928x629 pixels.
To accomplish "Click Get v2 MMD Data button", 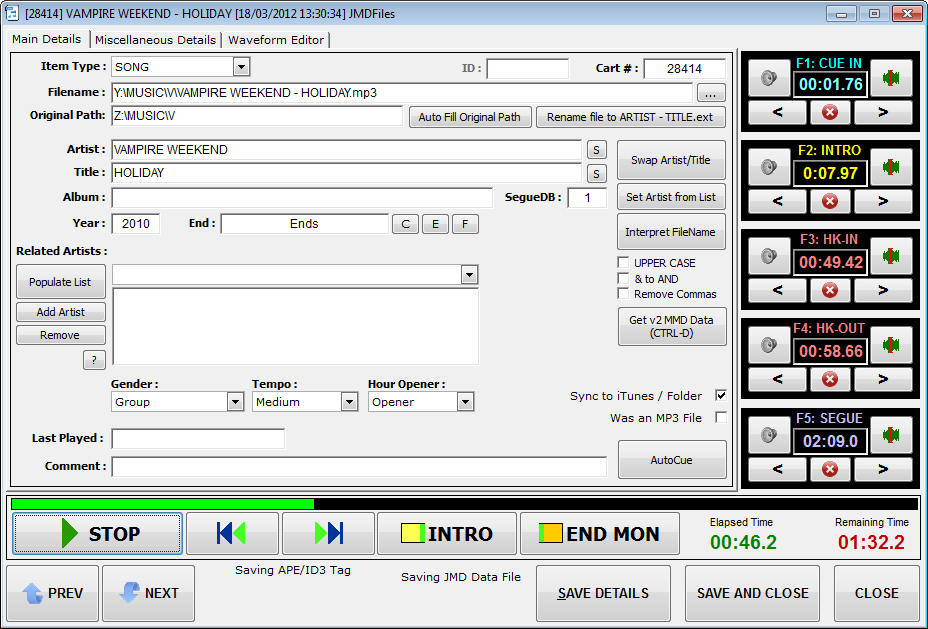I will pos(671,326).
